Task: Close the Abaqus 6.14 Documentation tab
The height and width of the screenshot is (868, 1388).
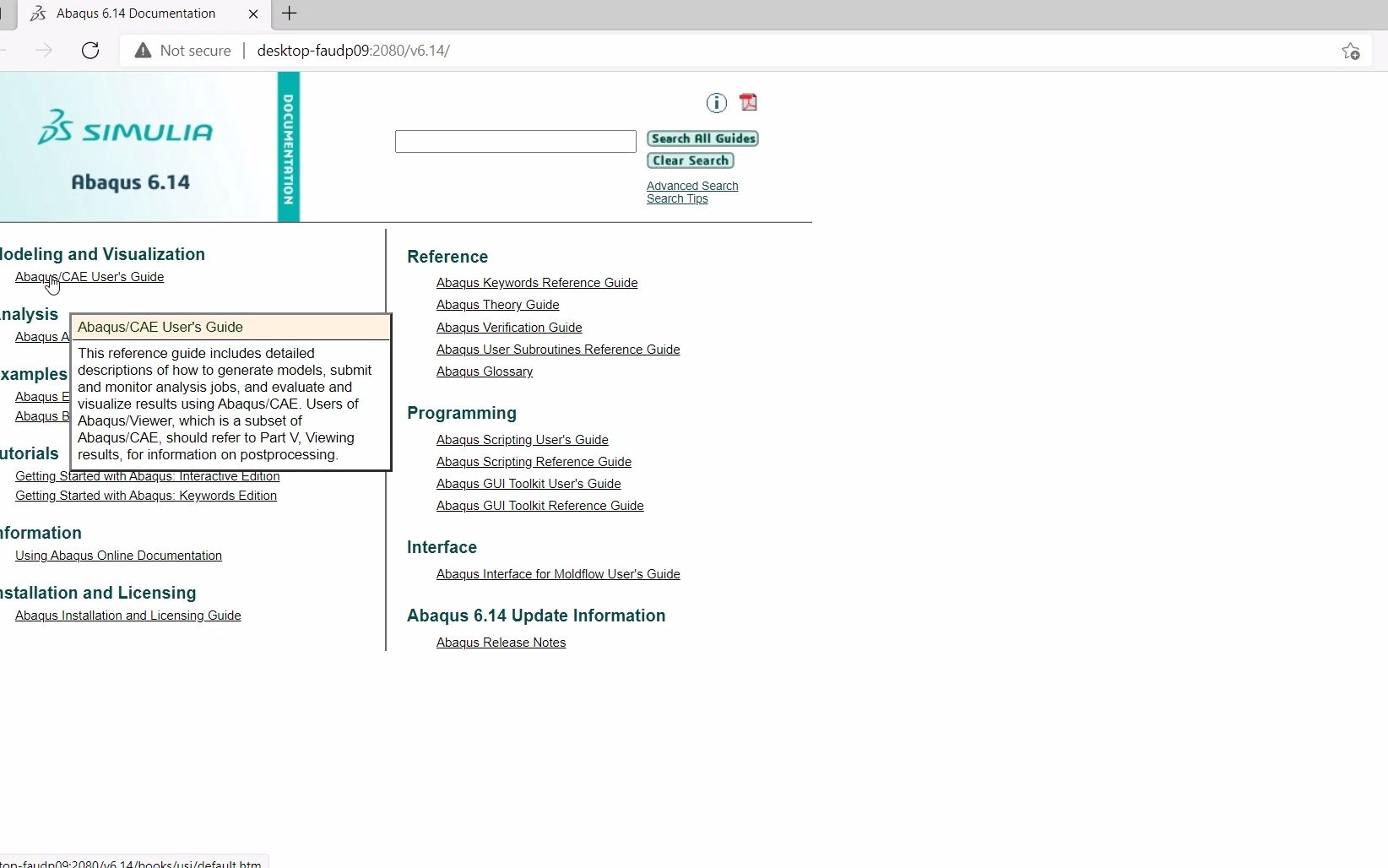Action: pos(253,14)
